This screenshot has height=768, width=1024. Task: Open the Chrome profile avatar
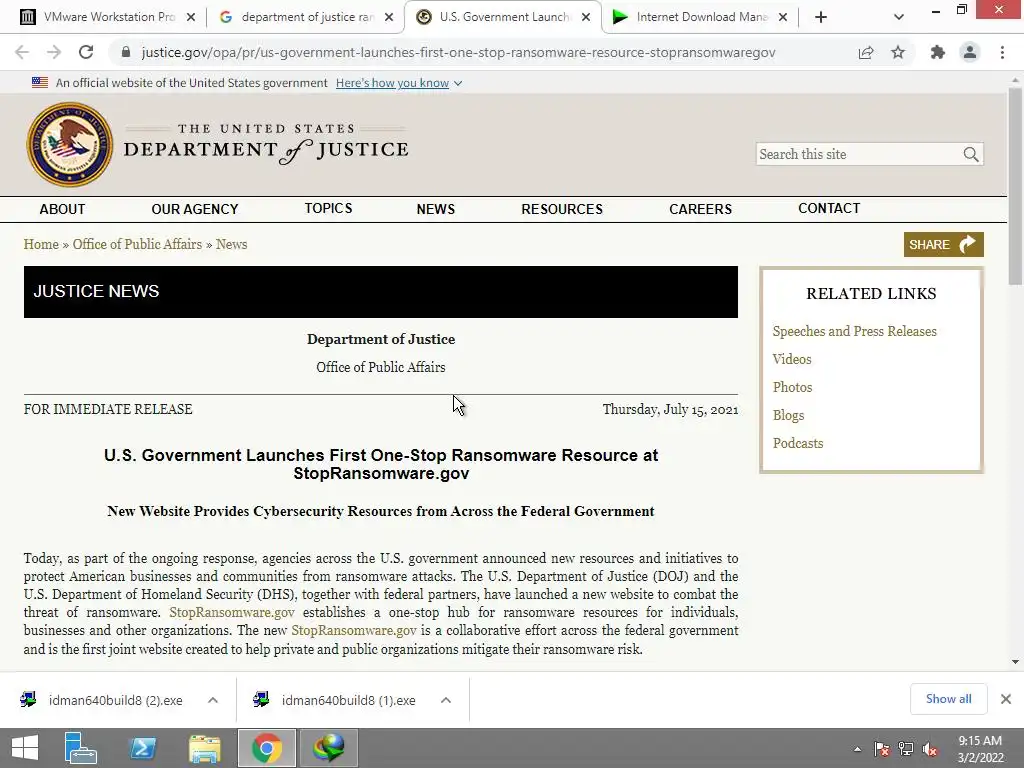point(970,52)
